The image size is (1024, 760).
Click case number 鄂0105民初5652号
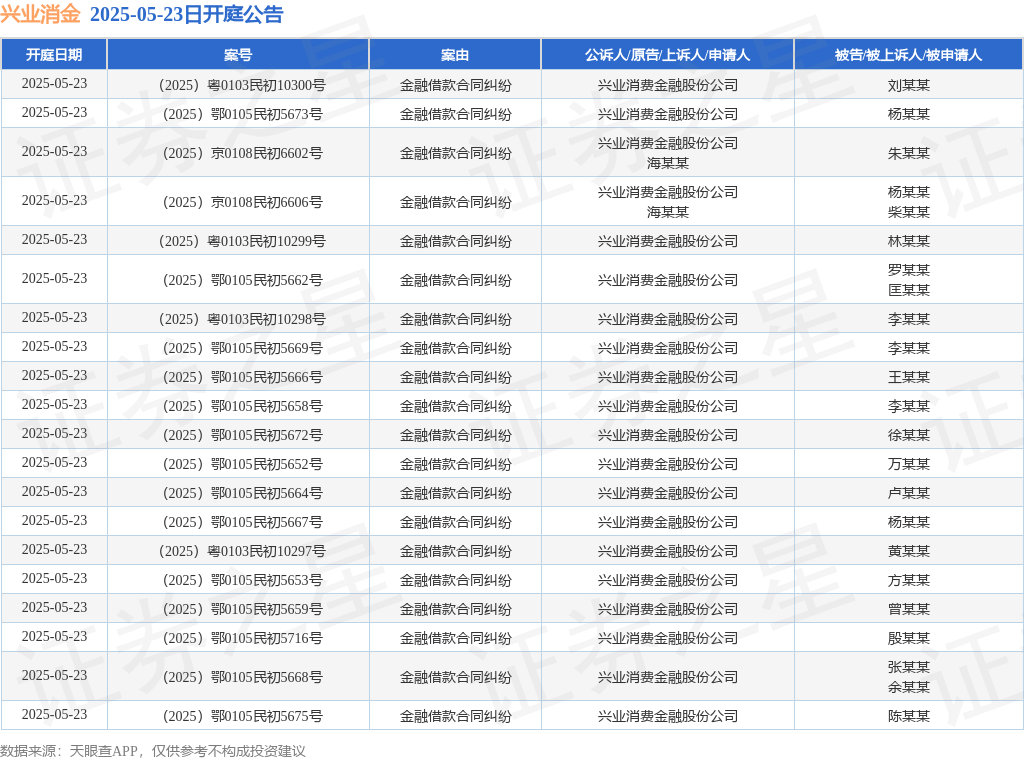pyautogui.click(x=242, y=464)
